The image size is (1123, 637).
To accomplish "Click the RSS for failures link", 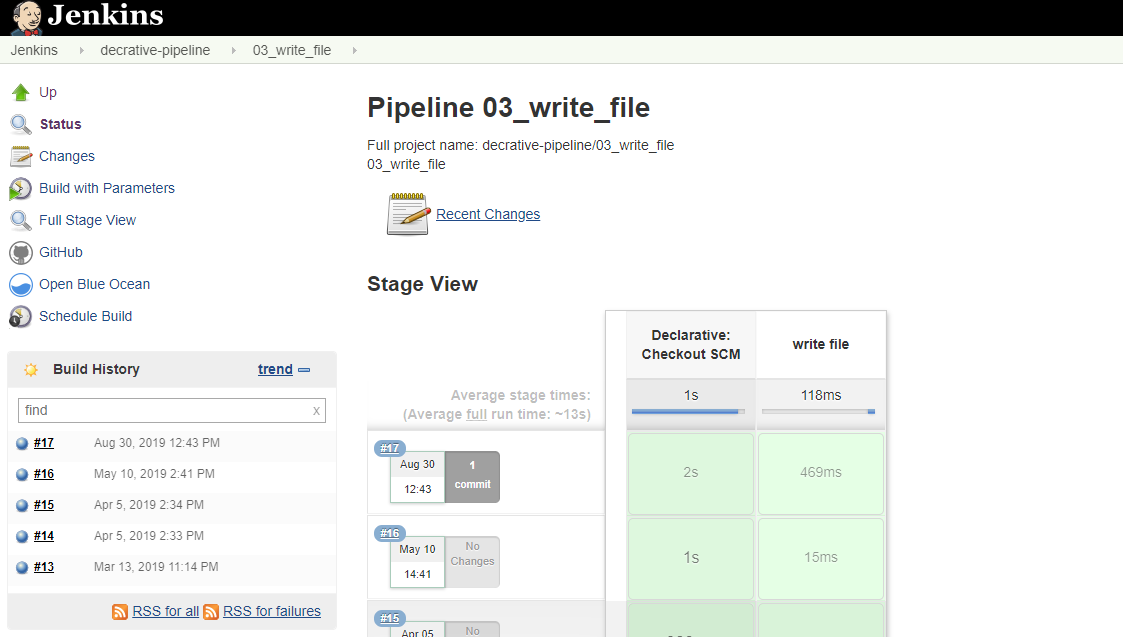I will (271, 611).
